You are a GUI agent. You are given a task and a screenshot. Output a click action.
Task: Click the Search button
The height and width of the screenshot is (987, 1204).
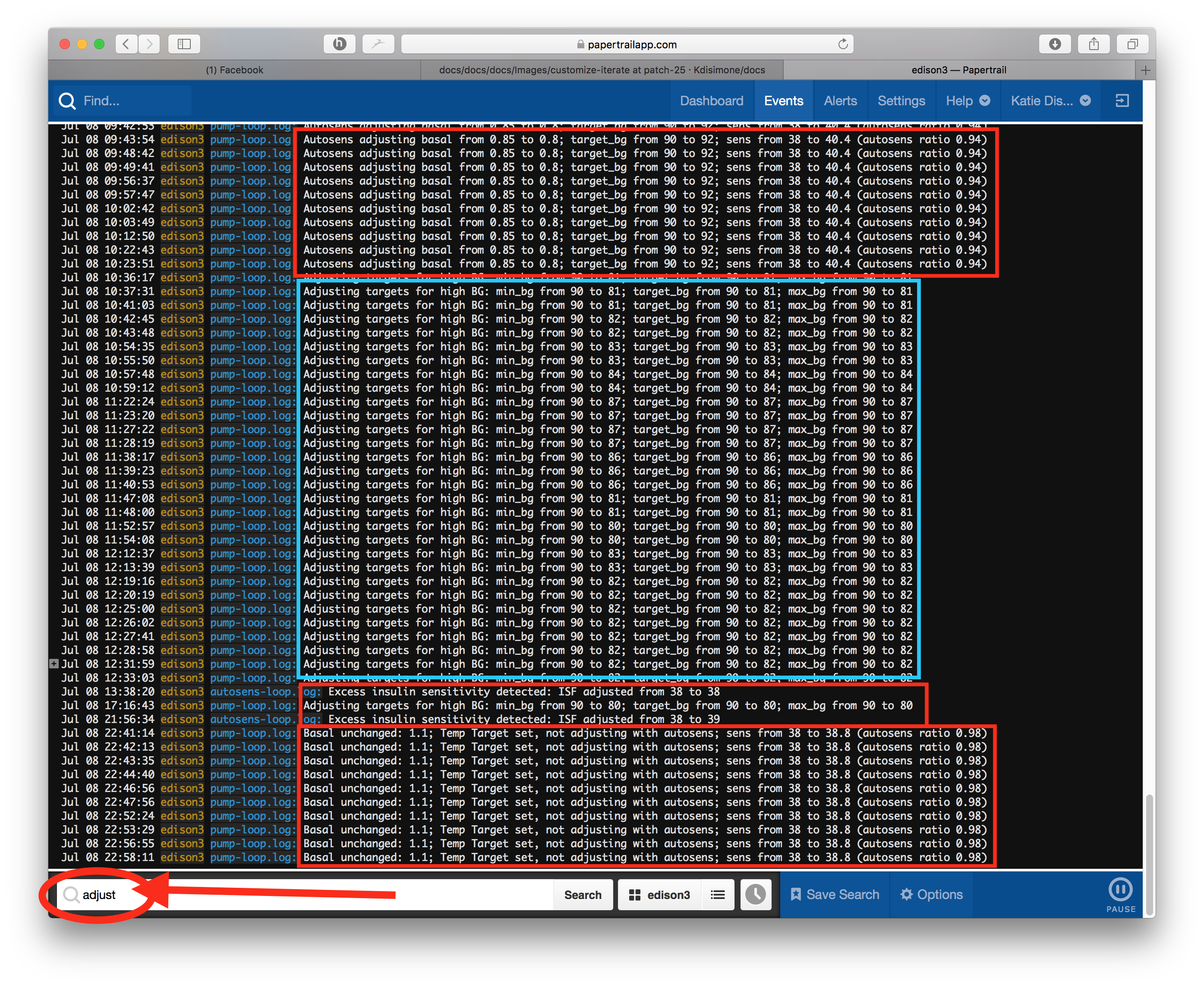[583, 895]
